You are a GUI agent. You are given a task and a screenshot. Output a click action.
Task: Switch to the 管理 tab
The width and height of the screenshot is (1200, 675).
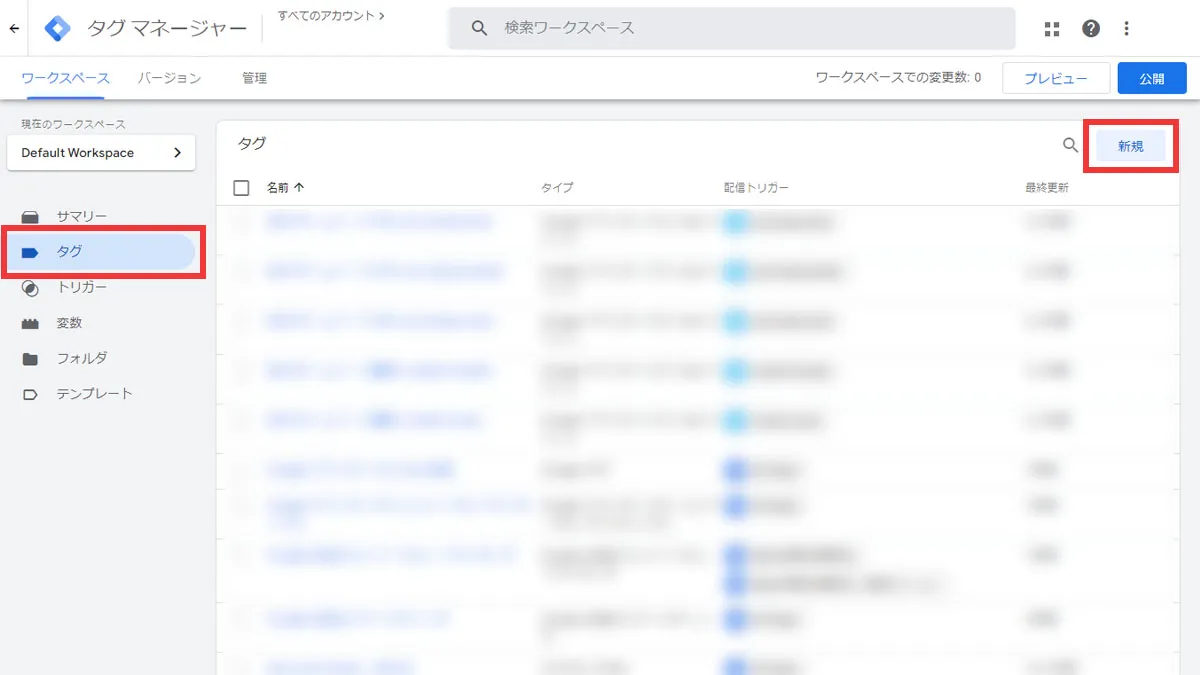pyautogui.click(x=254, y=77)
